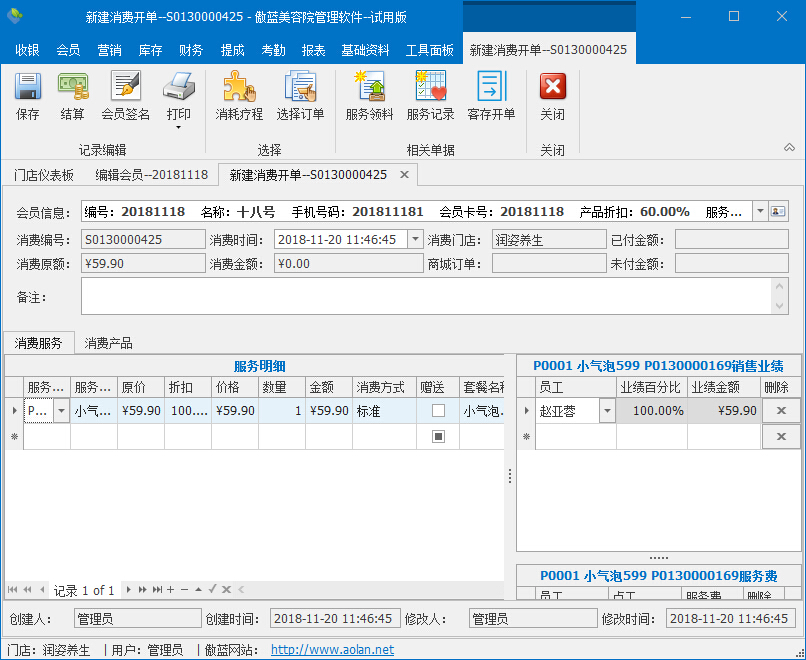The image size is (806, 660).
Task: Expand the service detail row indicator arrow
Action: [14, 411]
